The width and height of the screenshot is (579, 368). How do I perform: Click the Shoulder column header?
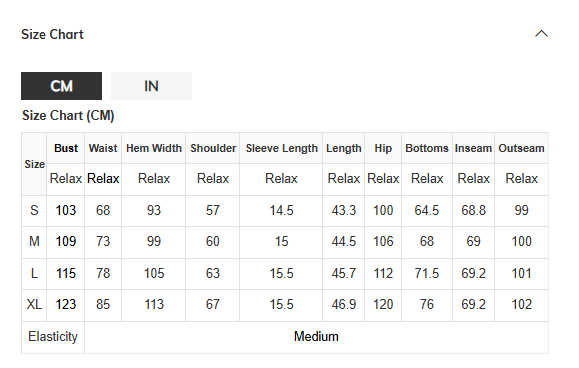click(x=213, y=148)
